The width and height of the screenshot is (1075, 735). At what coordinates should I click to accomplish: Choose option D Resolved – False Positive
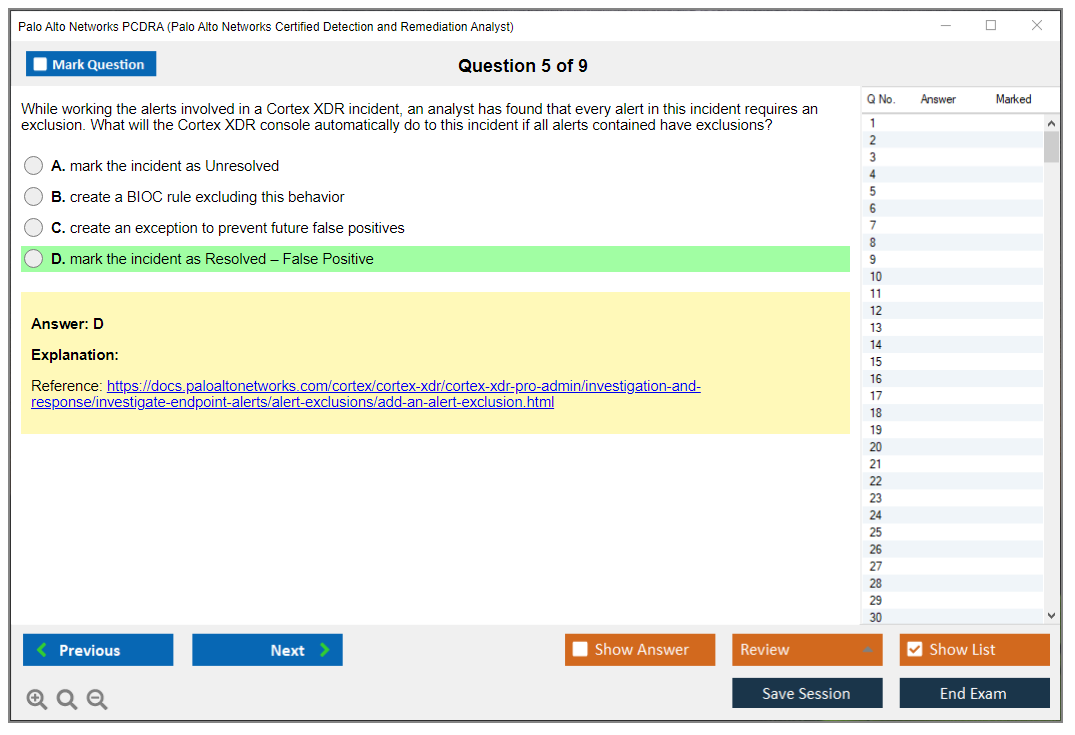34,259
